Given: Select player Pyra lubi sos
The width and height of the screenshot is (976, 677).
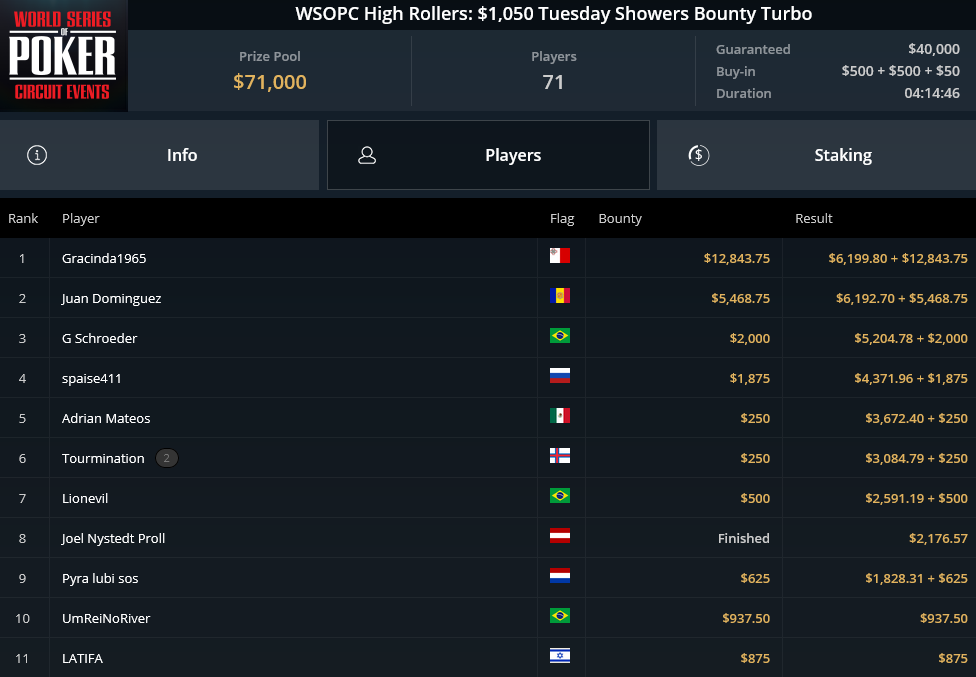Looking at the screenshot, I should click(x=100, y=578).
